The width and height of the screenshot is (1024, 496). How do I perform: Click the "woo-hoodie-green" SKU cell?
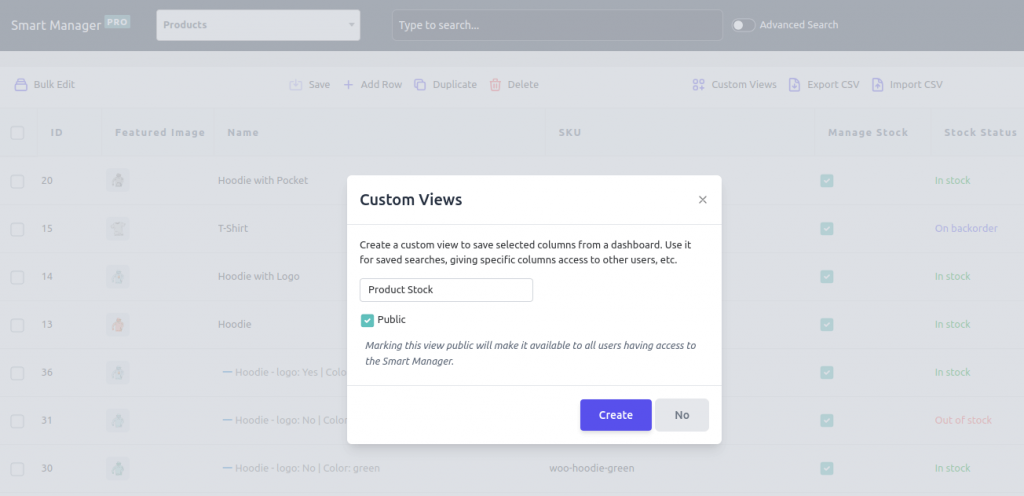[x=592, y=468]
